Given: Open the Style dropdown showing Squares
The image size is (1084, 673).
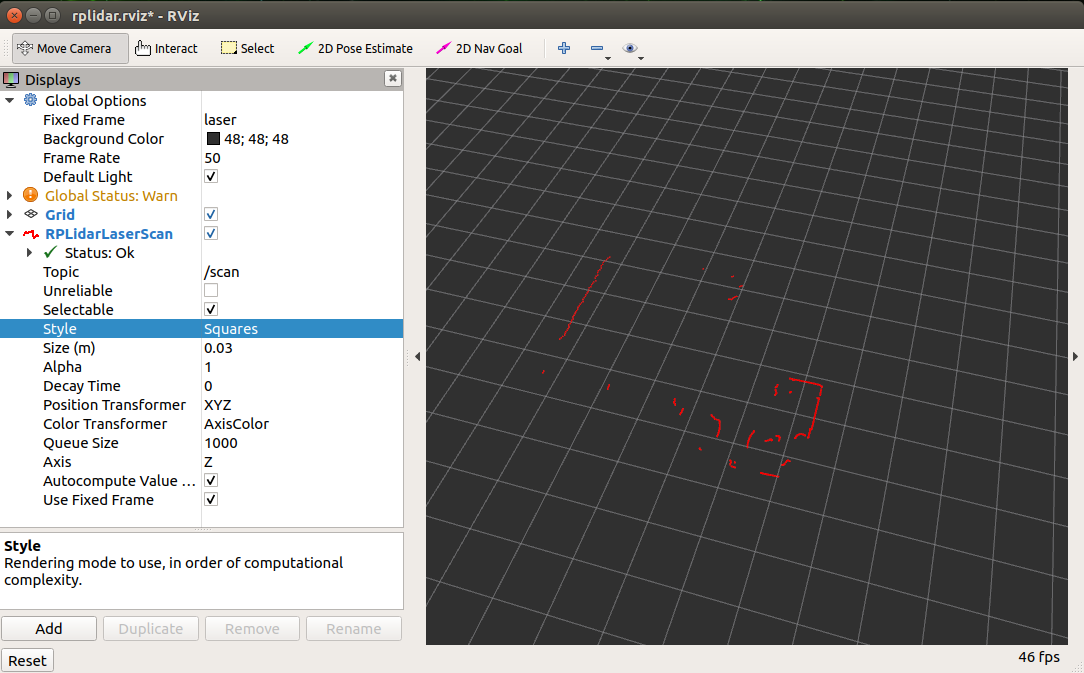Looking at the screenshot, I should pyautogui.click(x=300, y=329).
